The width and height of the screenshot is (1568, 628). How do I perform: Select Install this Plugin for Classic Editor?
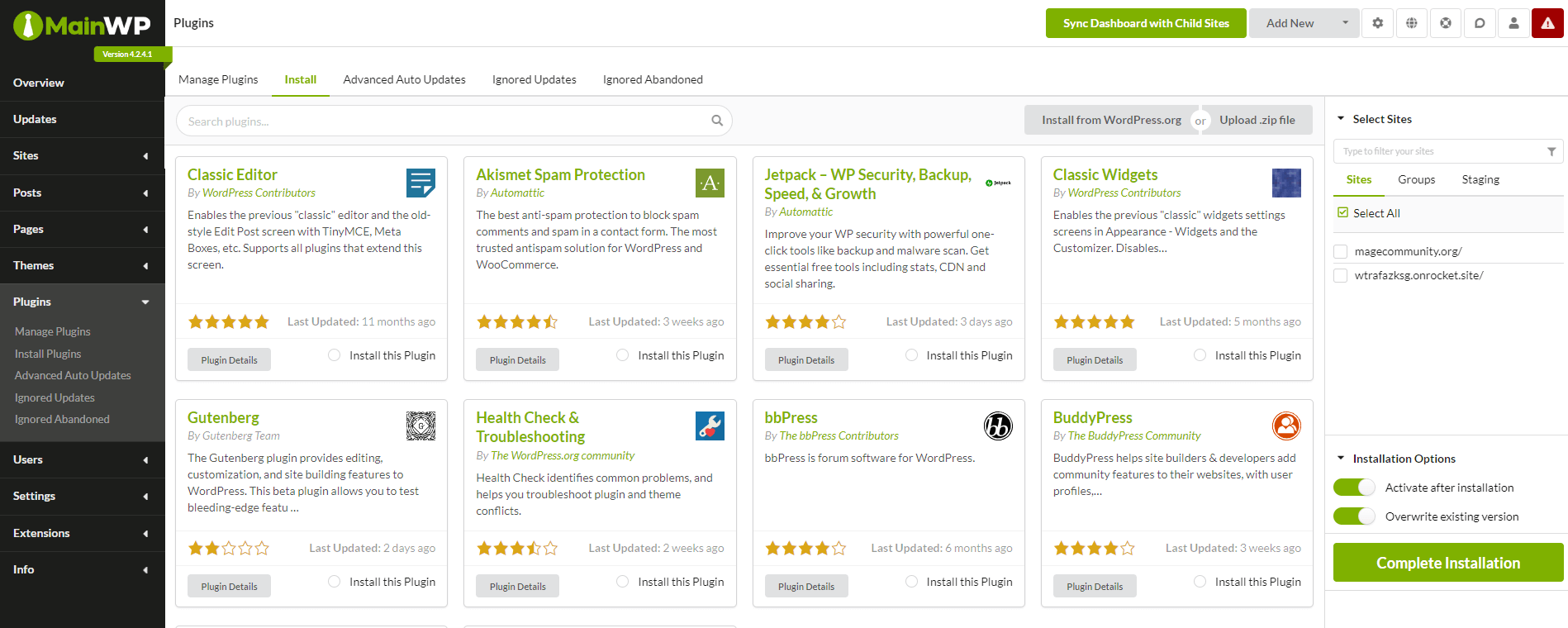[x=334, y=355]
